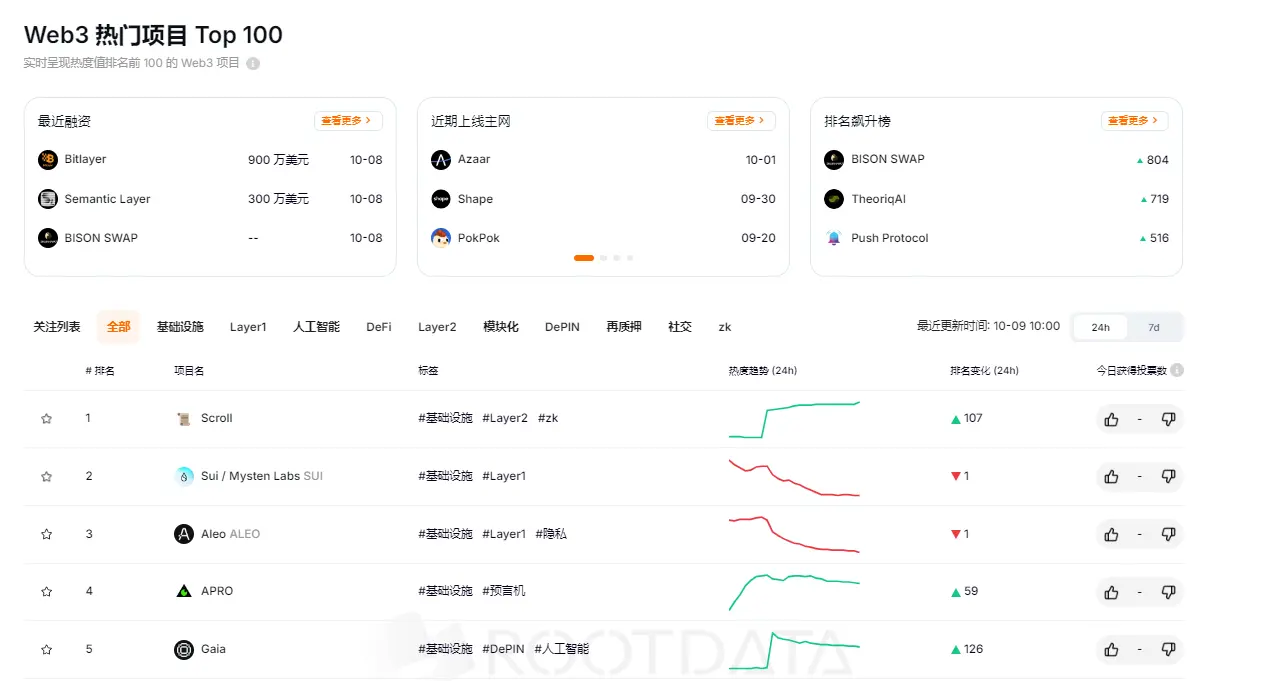Downvote Gaia with the thumbs-down icon
Viewport: 1263px width, 681px height.
tap(1168, 649)
